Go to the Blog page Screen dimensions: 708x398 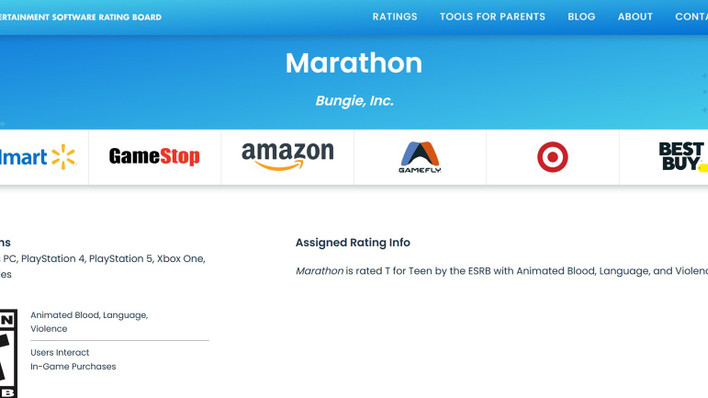point(581,17)
